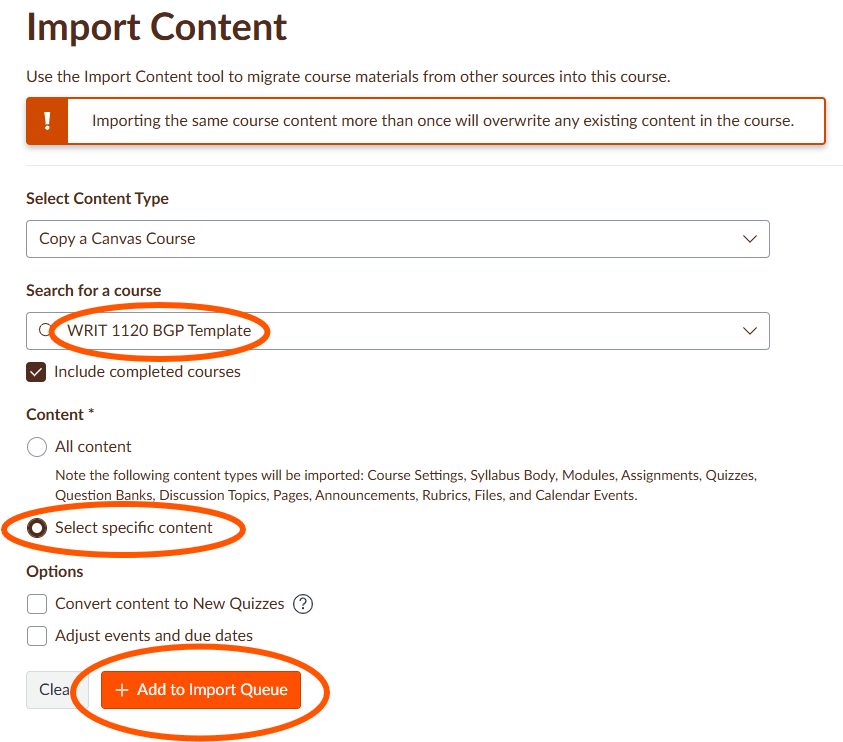This screenshot has width=843, height=742.
Task: Click the WRIT 1120 BGP Template course field
Action: (x=160, y=331)
